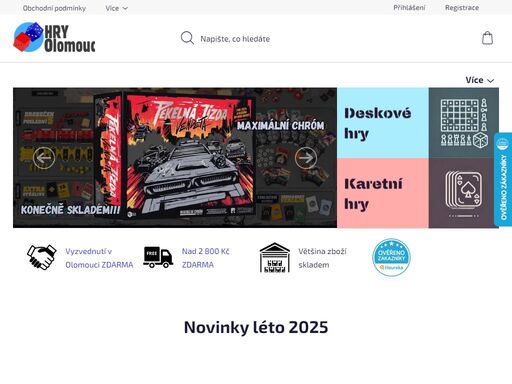Go to previous slide with left arrow
Viewport: 512px width, 384px height.
pyautogui.click(x=44, y=158)
